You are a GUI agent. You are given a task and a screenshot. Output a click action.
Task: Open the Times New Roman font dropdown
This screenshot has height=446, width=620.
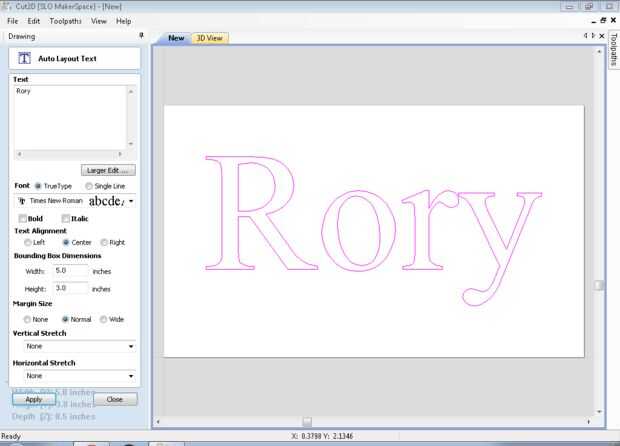point(131,201)
